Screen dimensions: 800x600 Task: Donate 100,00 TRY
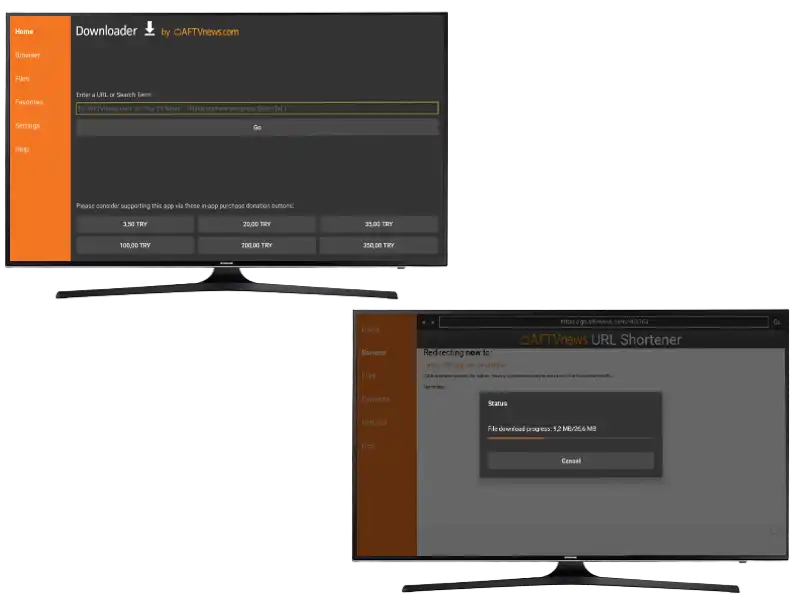coord(135,245)
